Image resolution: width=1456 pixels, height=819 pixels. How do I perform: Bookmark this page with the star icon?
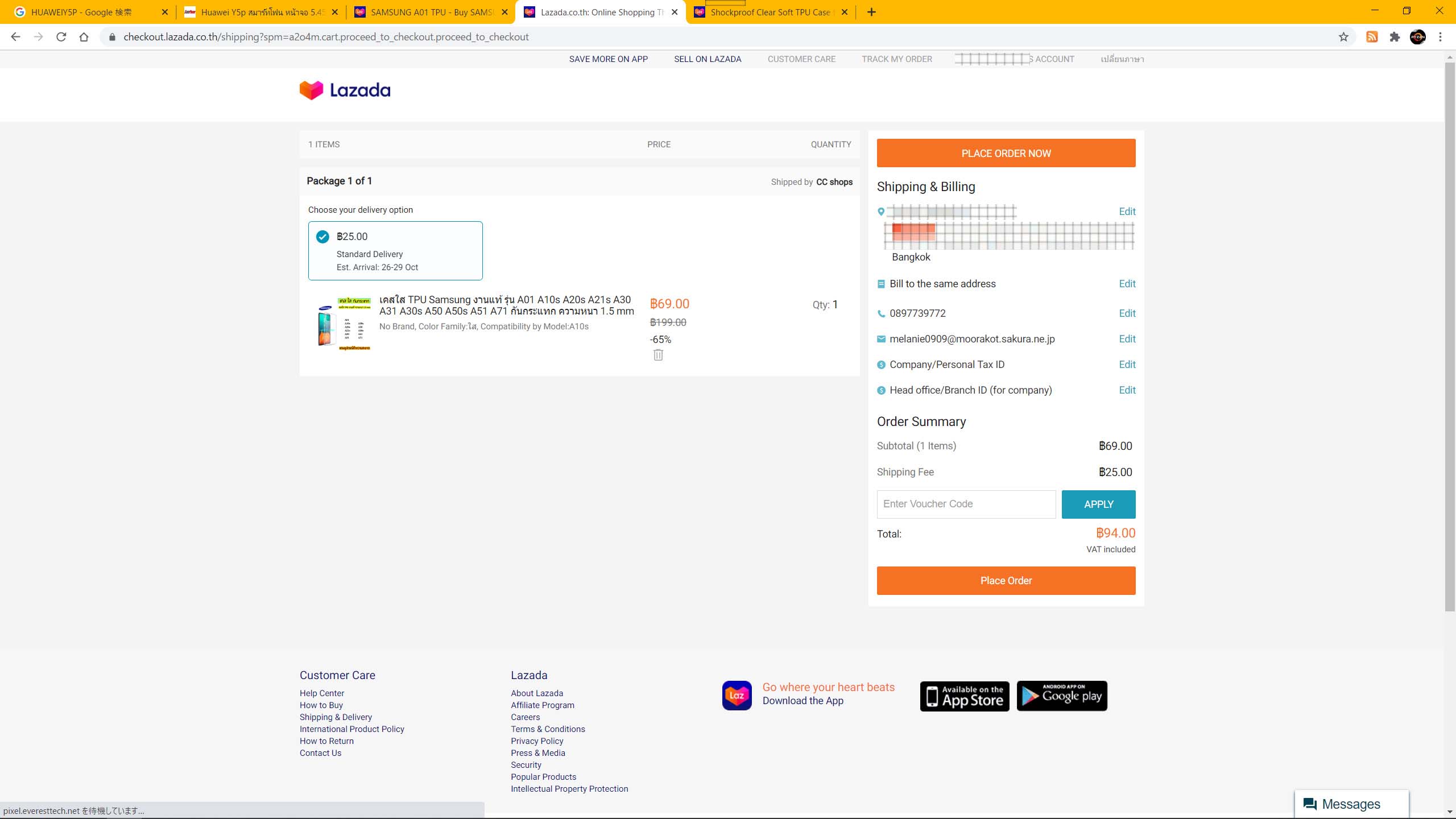[1343, 37]
